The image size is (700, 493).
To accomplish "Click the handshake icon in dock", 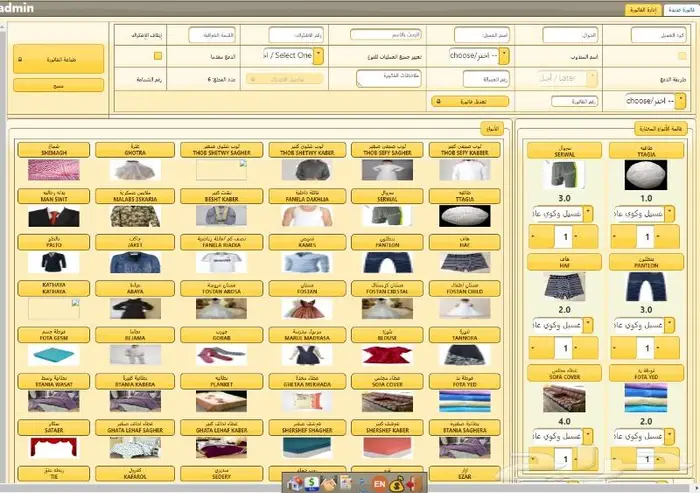I will pyautogui.click(x=328, y=482).
